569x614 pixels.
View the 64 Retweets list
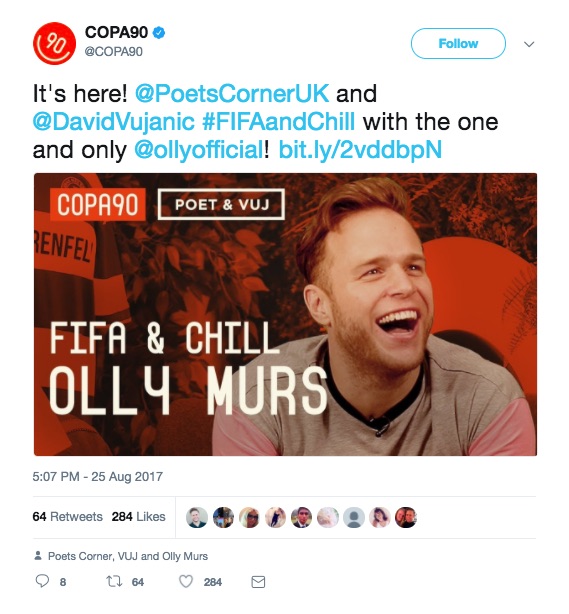click(67, 516)
